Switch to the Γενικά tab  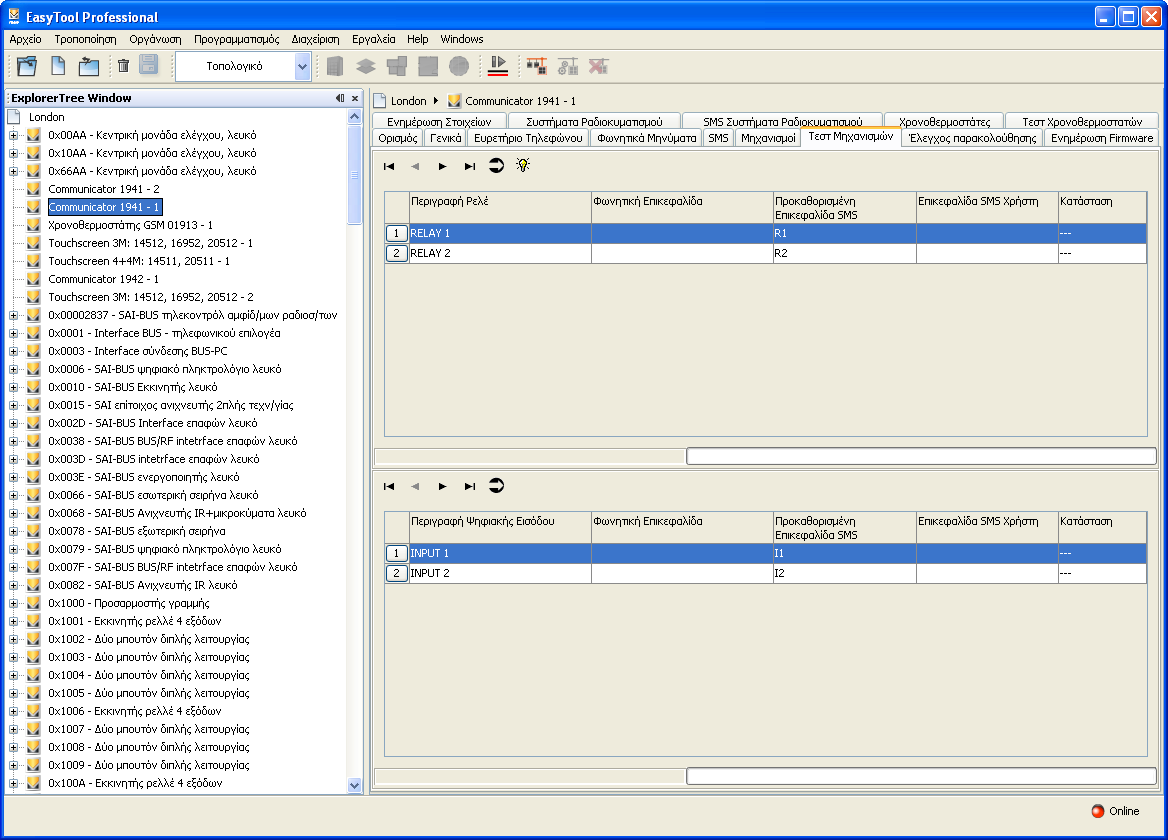(x=445, y=138)
